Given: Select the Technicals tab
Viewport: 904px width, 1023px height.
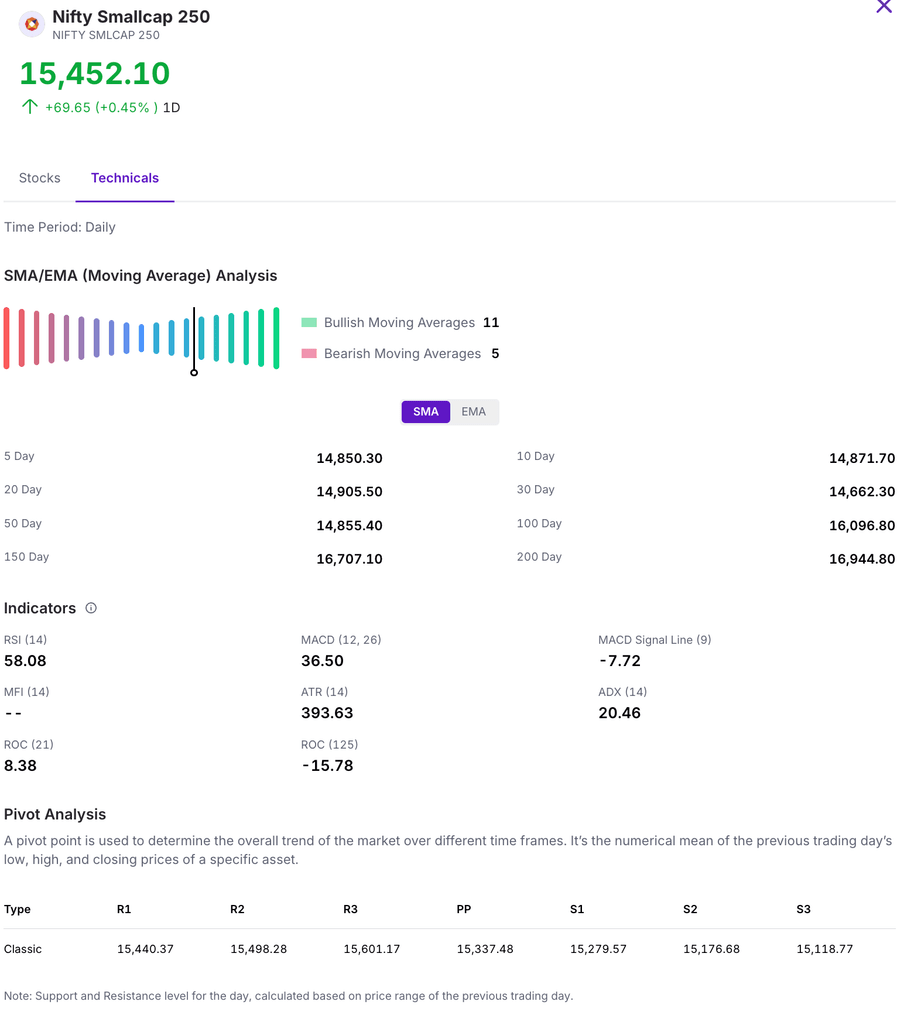Looking at the screenshot, I should point(125,178).
